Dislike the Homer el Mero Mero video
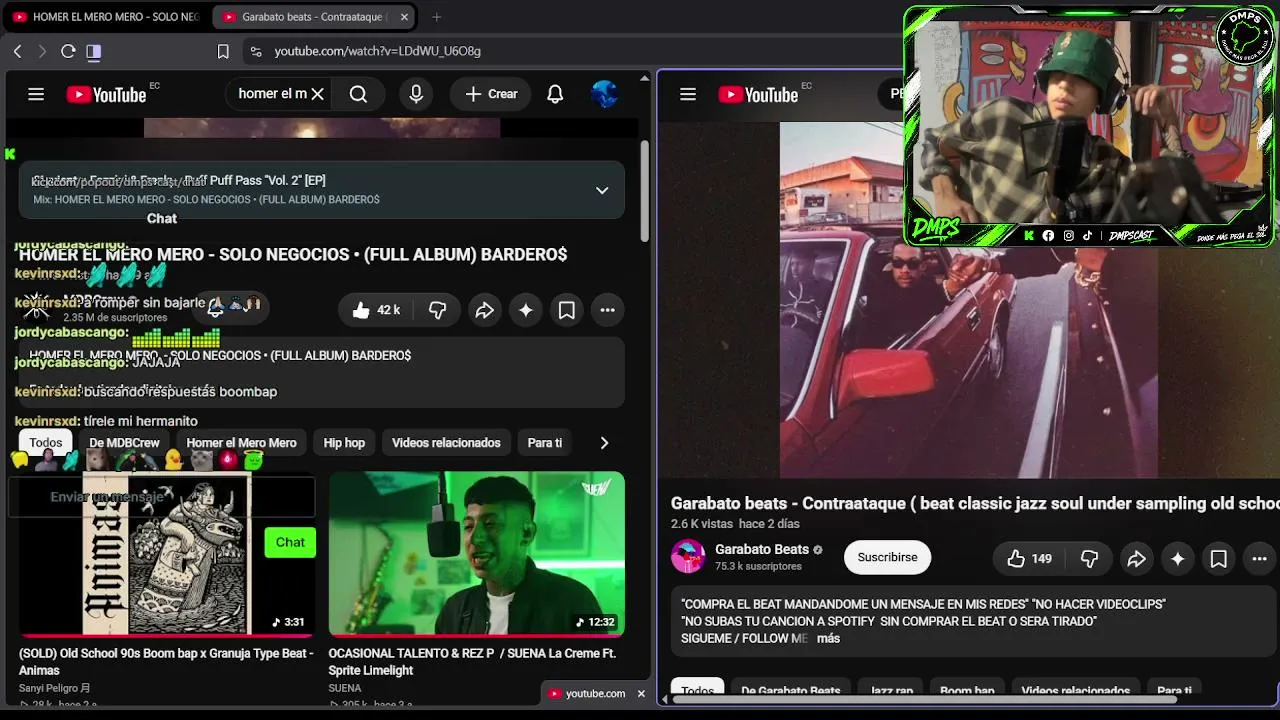 click(437, 310)
